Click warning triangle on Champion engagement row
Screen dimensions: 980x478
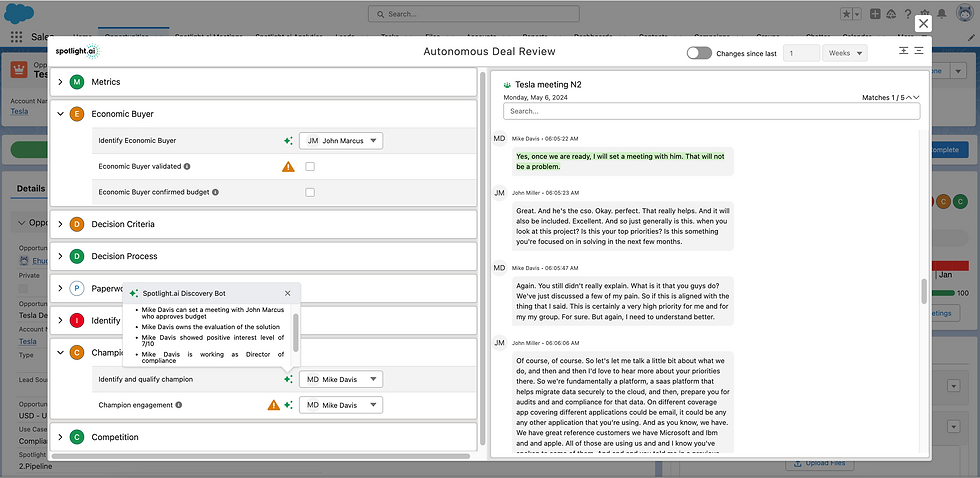click(x=274, y=405)
